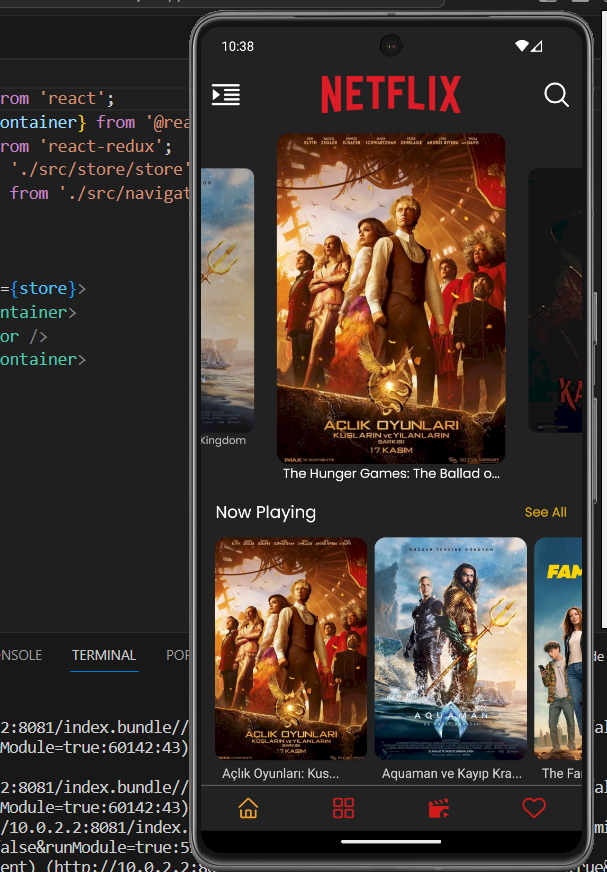Click 'react-redux' import string in editor

(x=103, y=146)
